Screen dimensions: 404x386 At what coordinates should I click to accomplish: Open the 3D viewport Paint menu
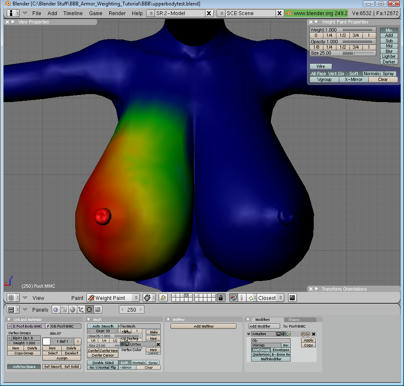77,298
